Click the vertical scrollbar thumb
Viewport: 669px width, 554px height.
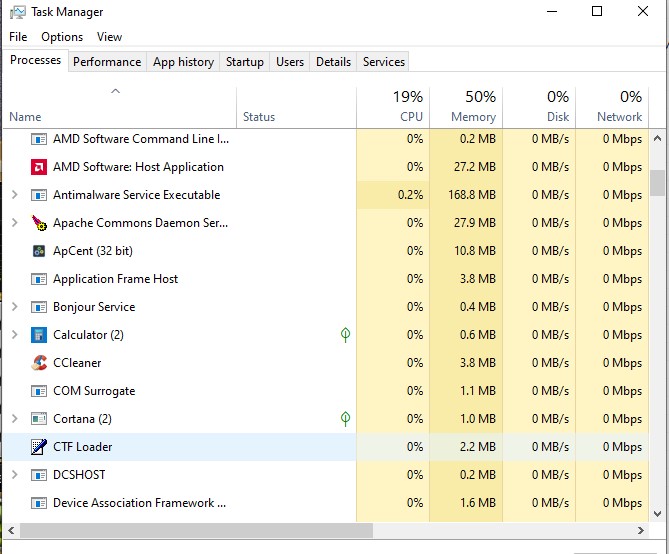[x=657, y=183]
